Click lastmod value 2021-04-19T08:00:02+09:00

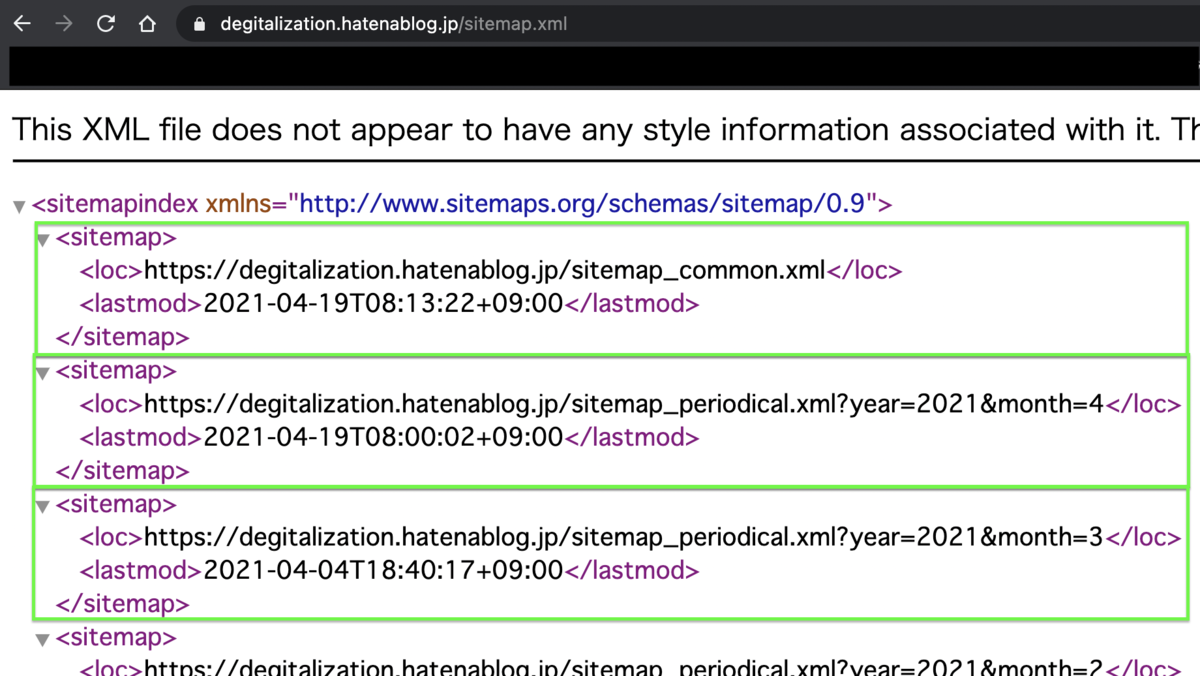click(383, 437)
